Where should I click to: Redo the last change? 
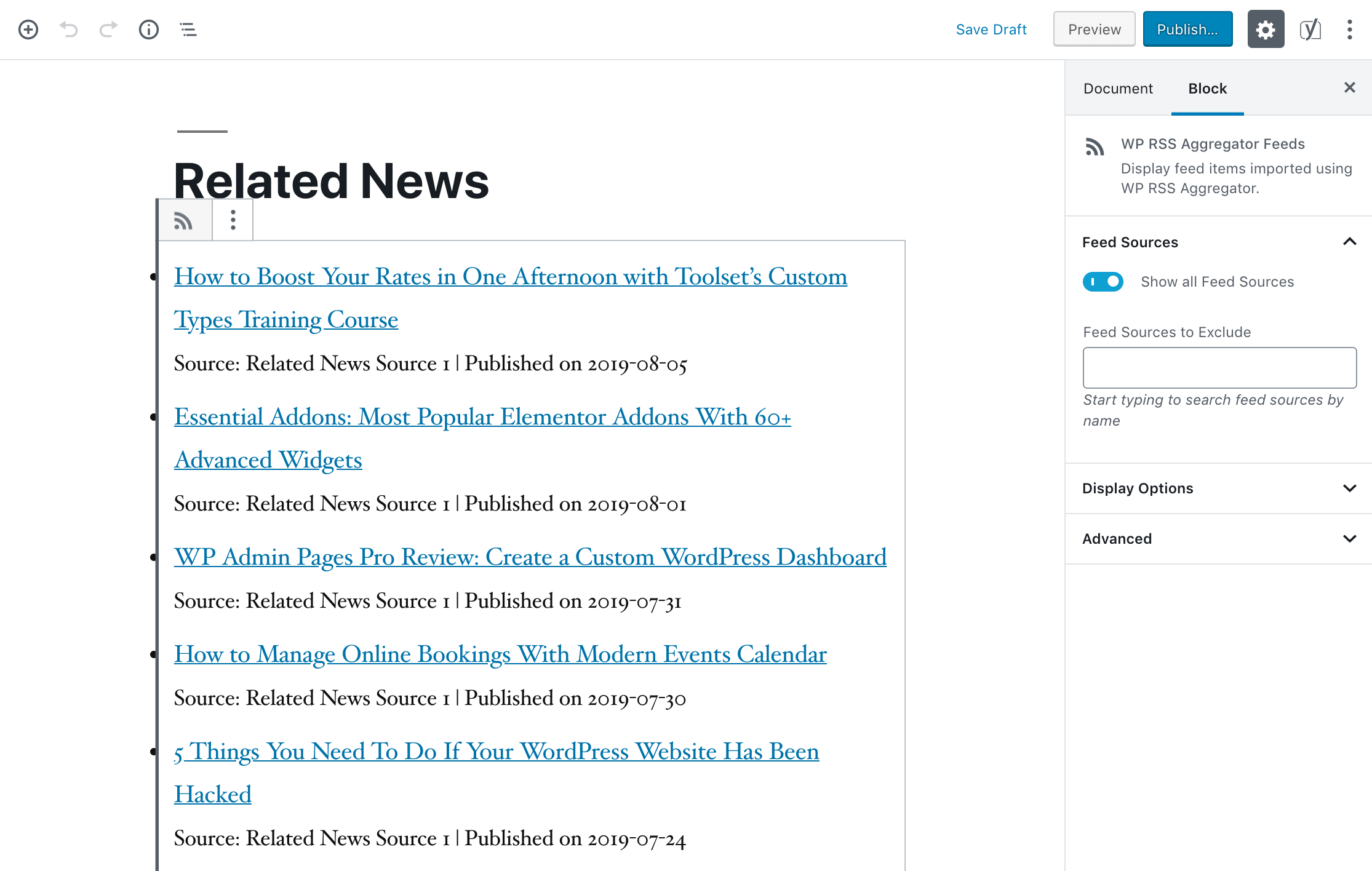click(x=108, y=30)
